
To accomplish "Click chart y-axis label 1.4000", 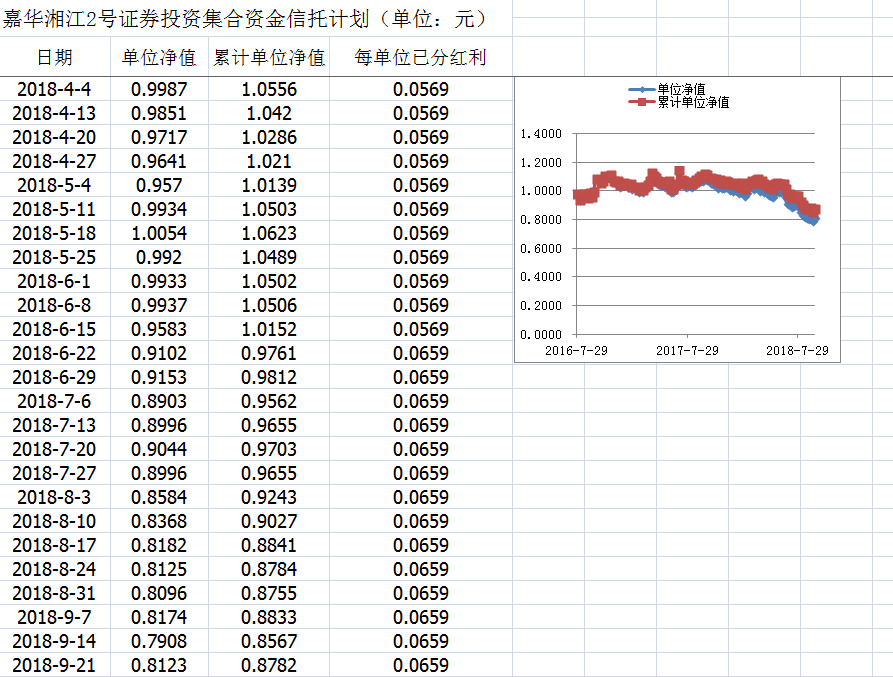I will [541, 134].
